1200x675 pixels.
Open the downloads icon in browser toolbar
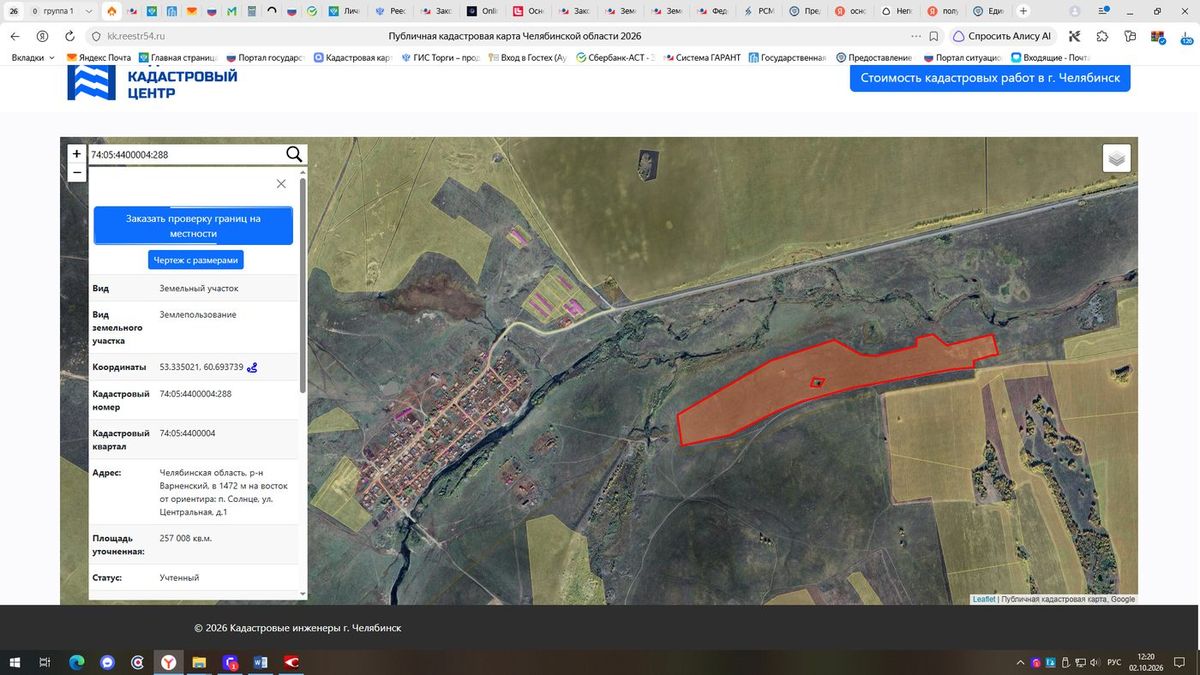coord(1186,37)
